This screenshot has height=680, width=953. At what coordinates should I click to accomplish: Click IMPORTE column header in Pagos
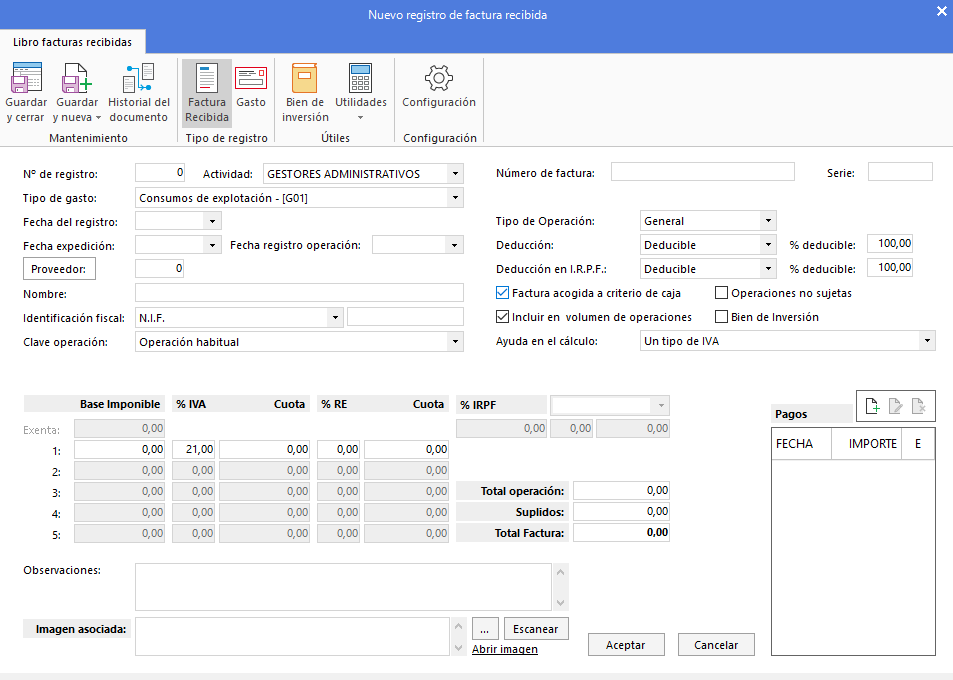click(866, 444)
